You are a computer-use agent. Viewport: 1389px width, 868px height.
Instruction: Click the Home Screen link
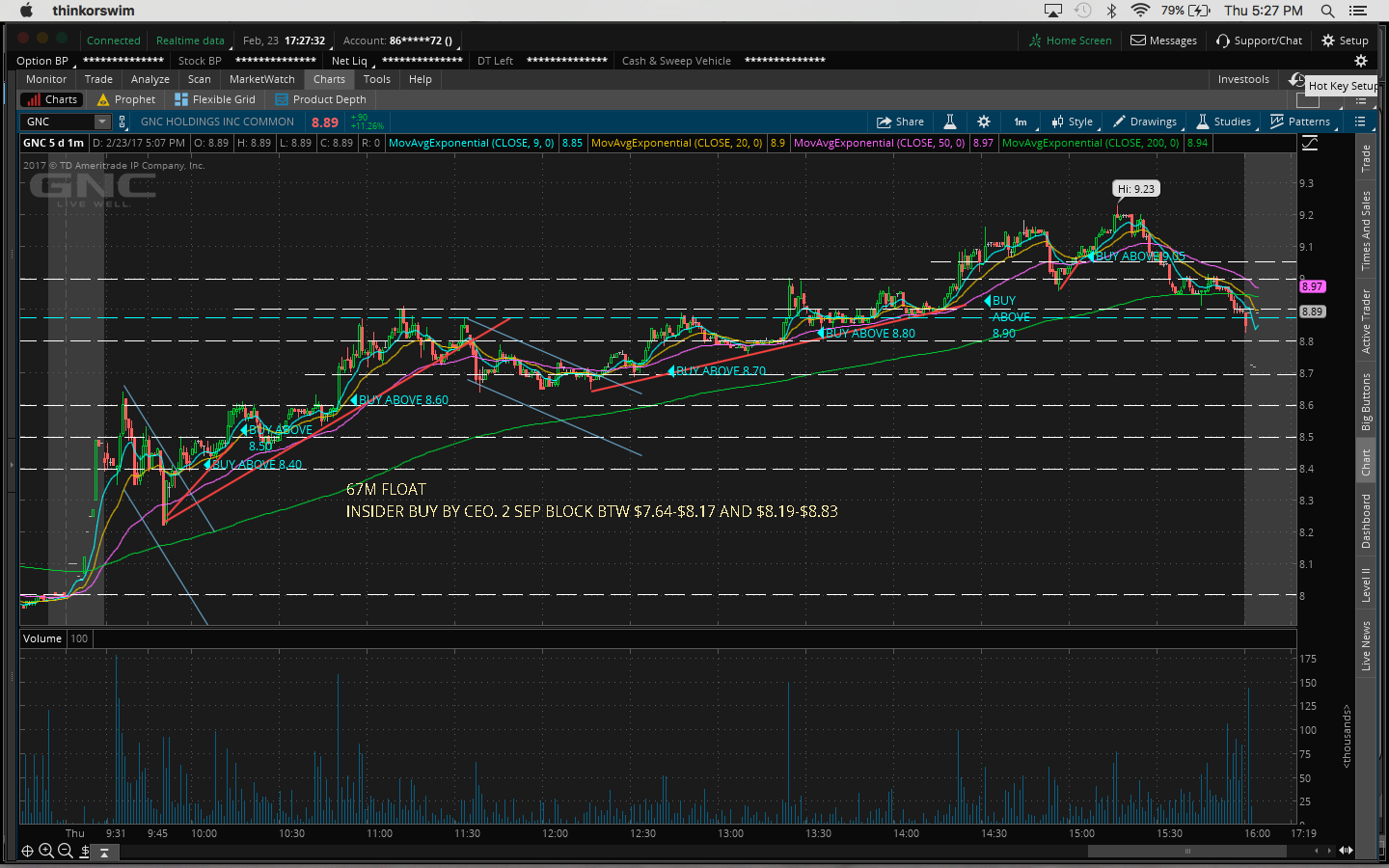click(1070, 41)
